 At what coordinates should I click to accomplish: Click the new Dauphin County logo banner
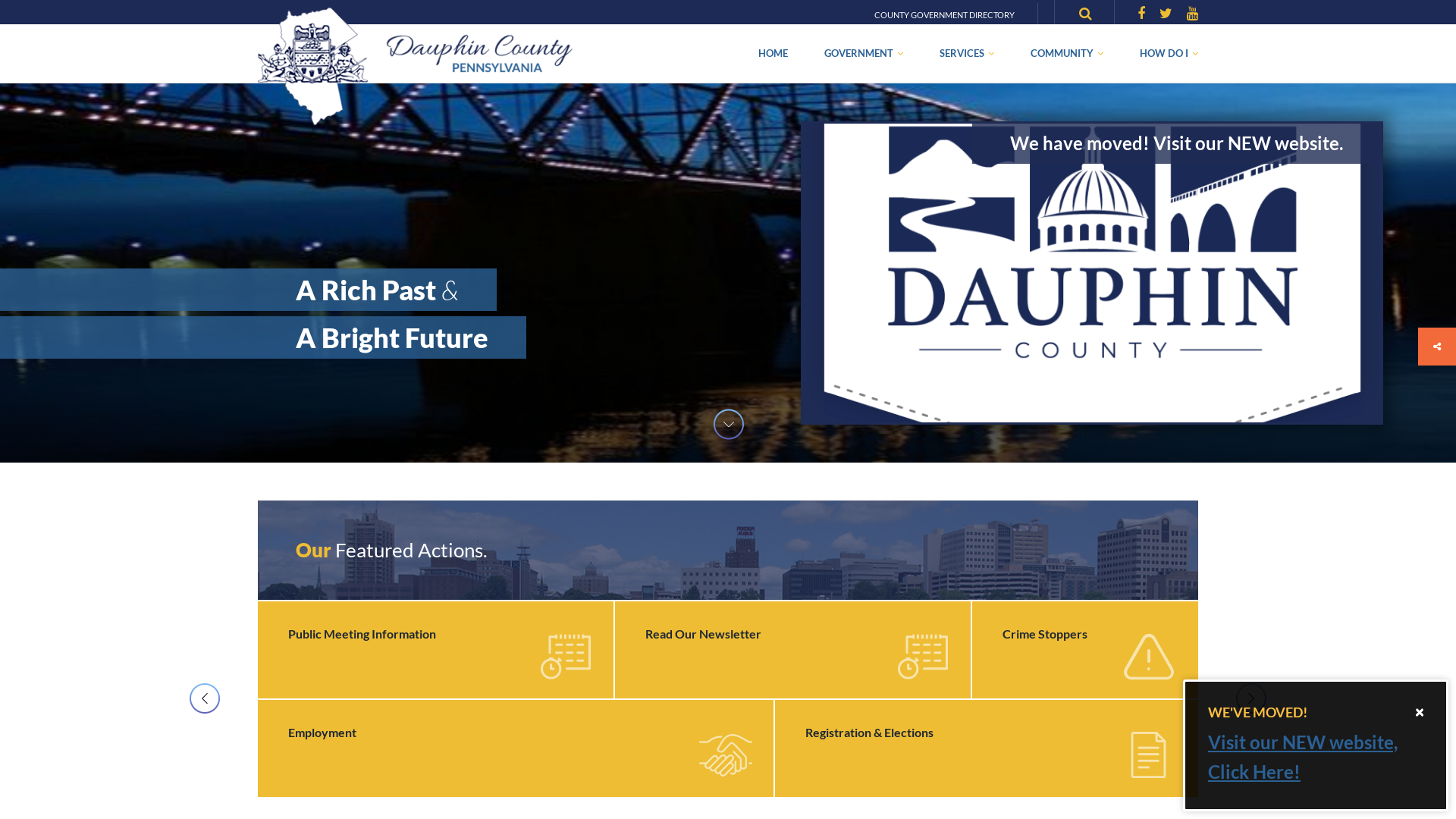click(1092, 273)
